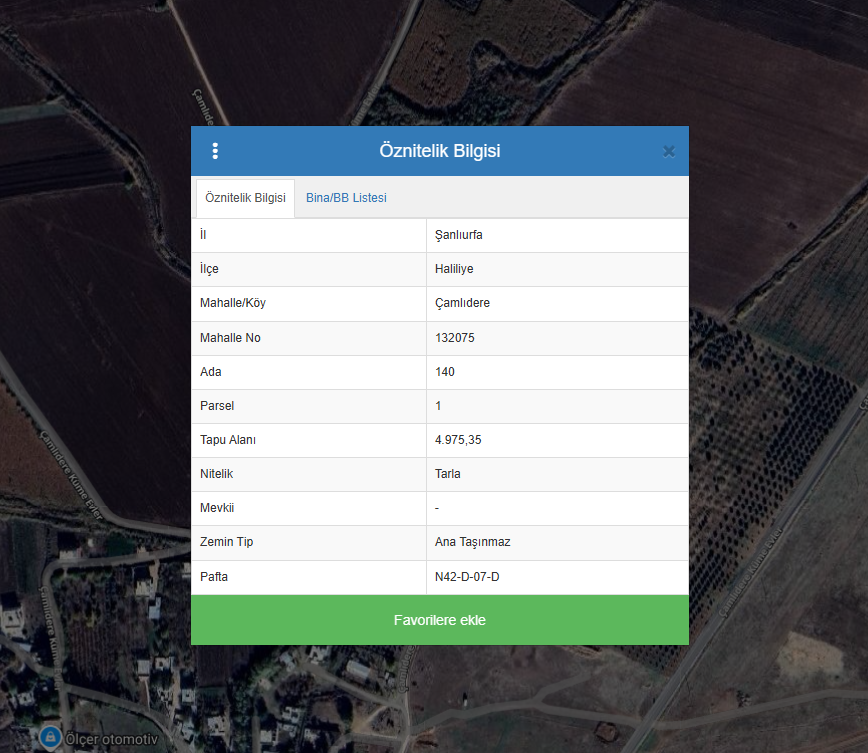The width and height of the screenshot is (868, 753).
Task: Click the Ana Taşınmaz value
Action: (473, 542)
